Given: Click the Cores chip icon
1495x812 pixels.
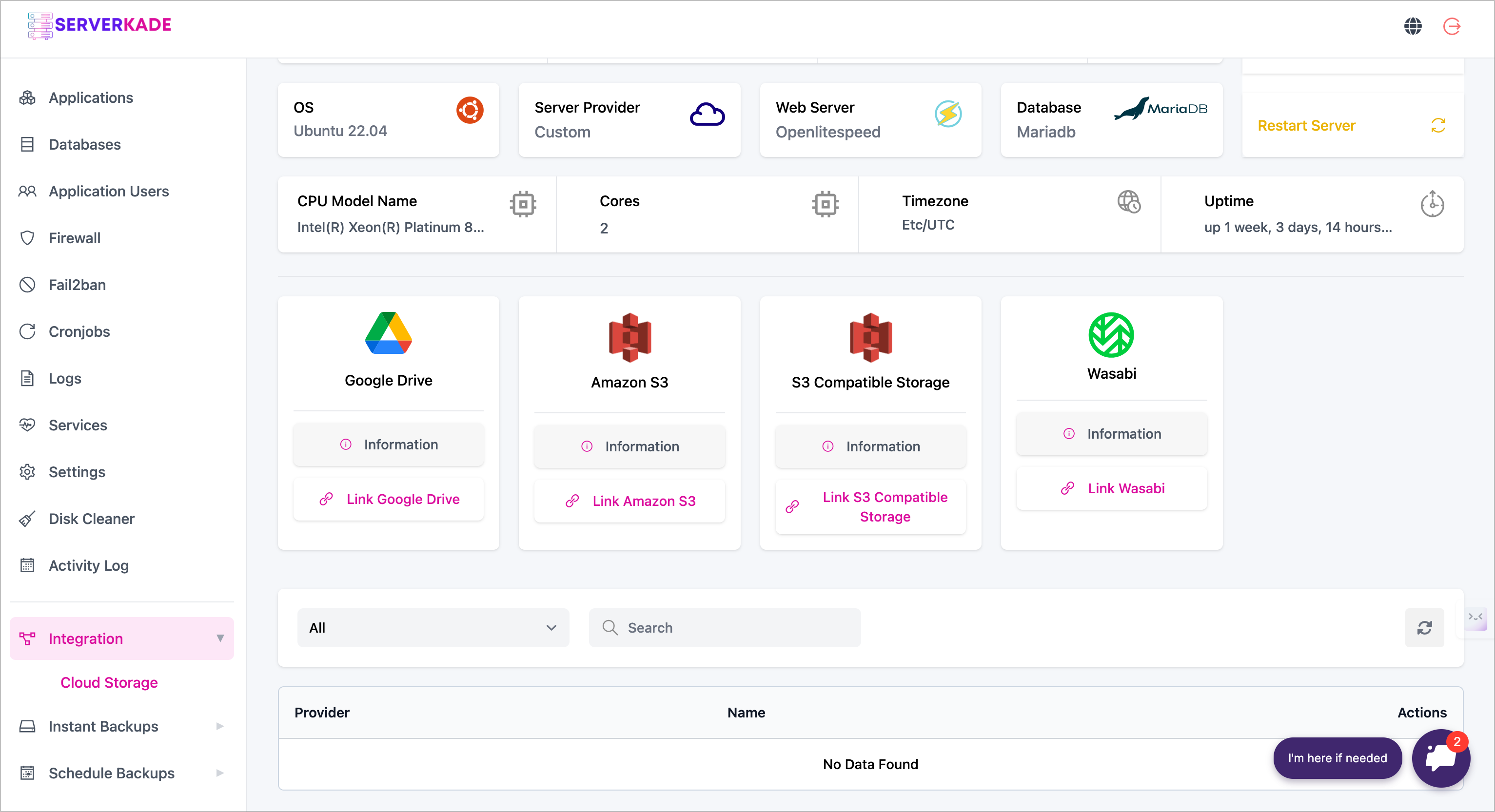Looking at the screenshot, I should (825, 204).
